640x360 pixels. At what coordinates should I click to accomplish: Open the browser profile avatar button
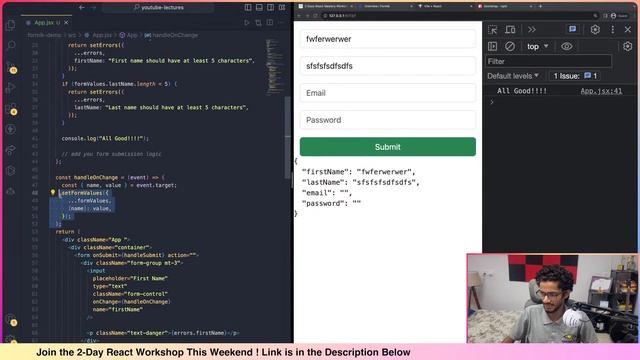click(619, 16)
